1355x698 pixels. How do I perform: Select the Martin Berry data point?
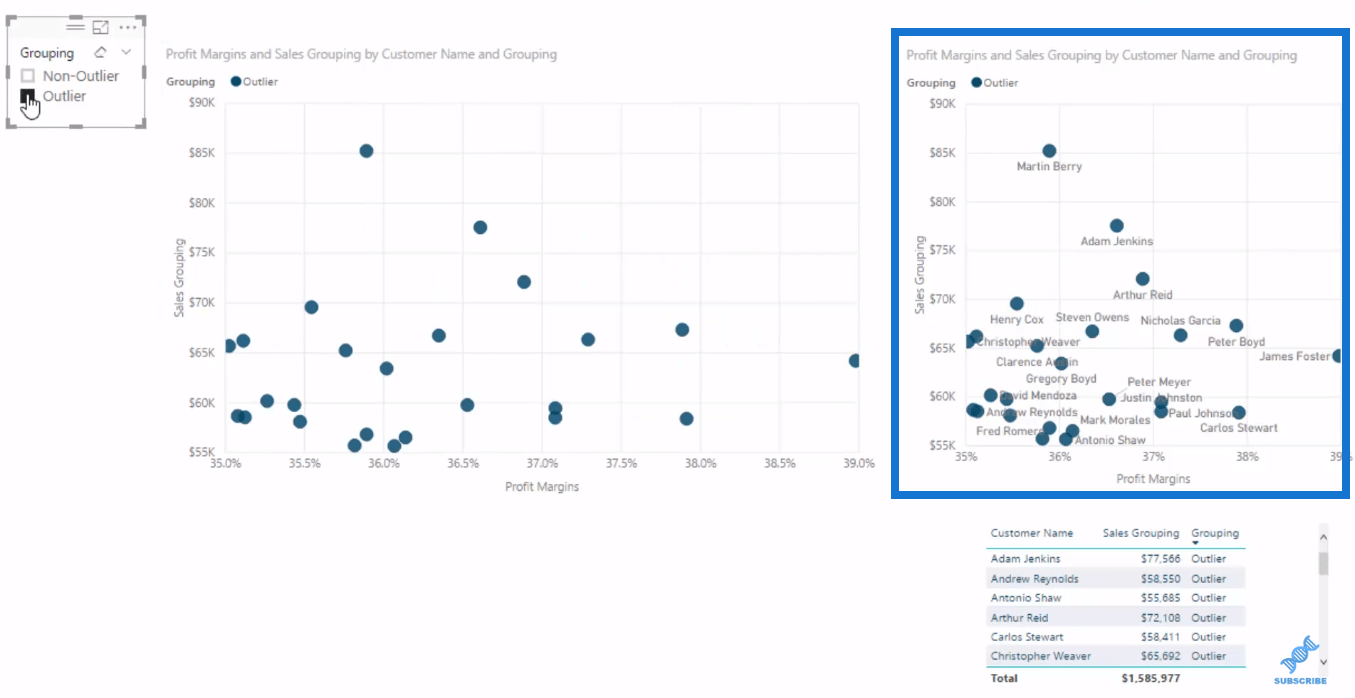(1049, 151)
